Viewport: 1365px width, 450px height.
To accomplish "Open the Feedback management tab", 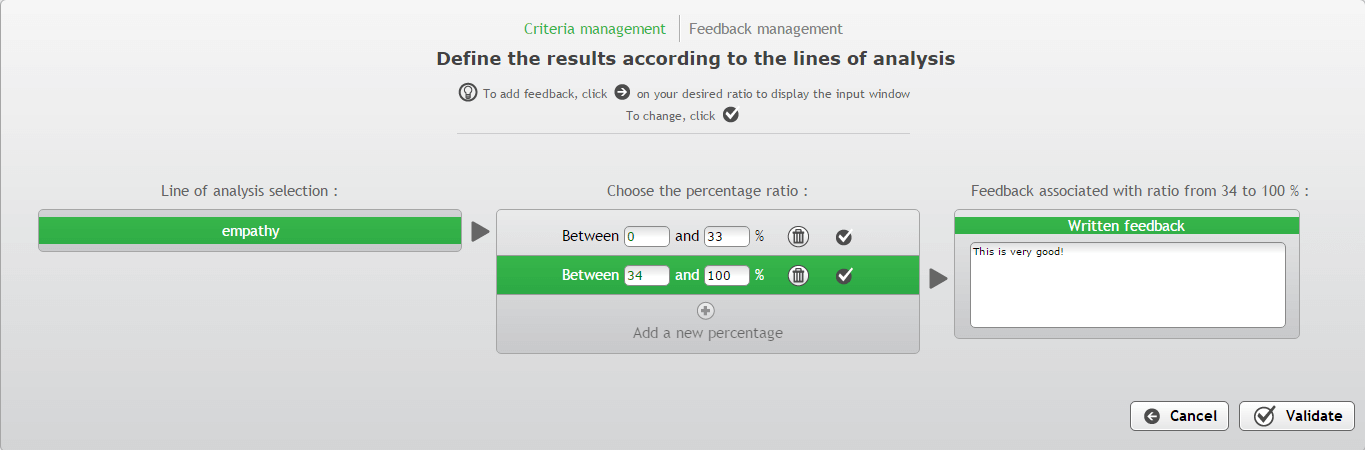I will (766, 29).
